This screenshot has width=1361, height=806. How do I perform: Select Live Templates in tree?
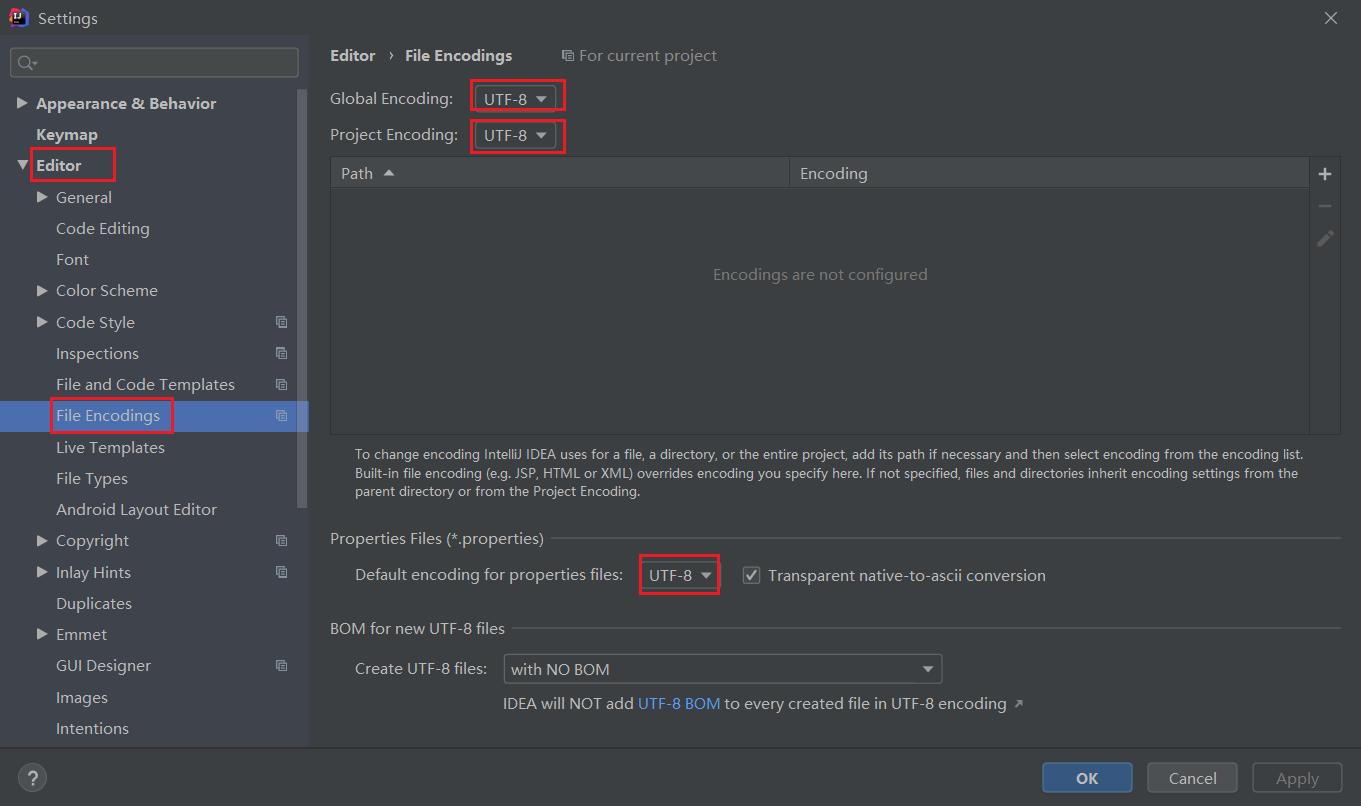click(110, 447)
